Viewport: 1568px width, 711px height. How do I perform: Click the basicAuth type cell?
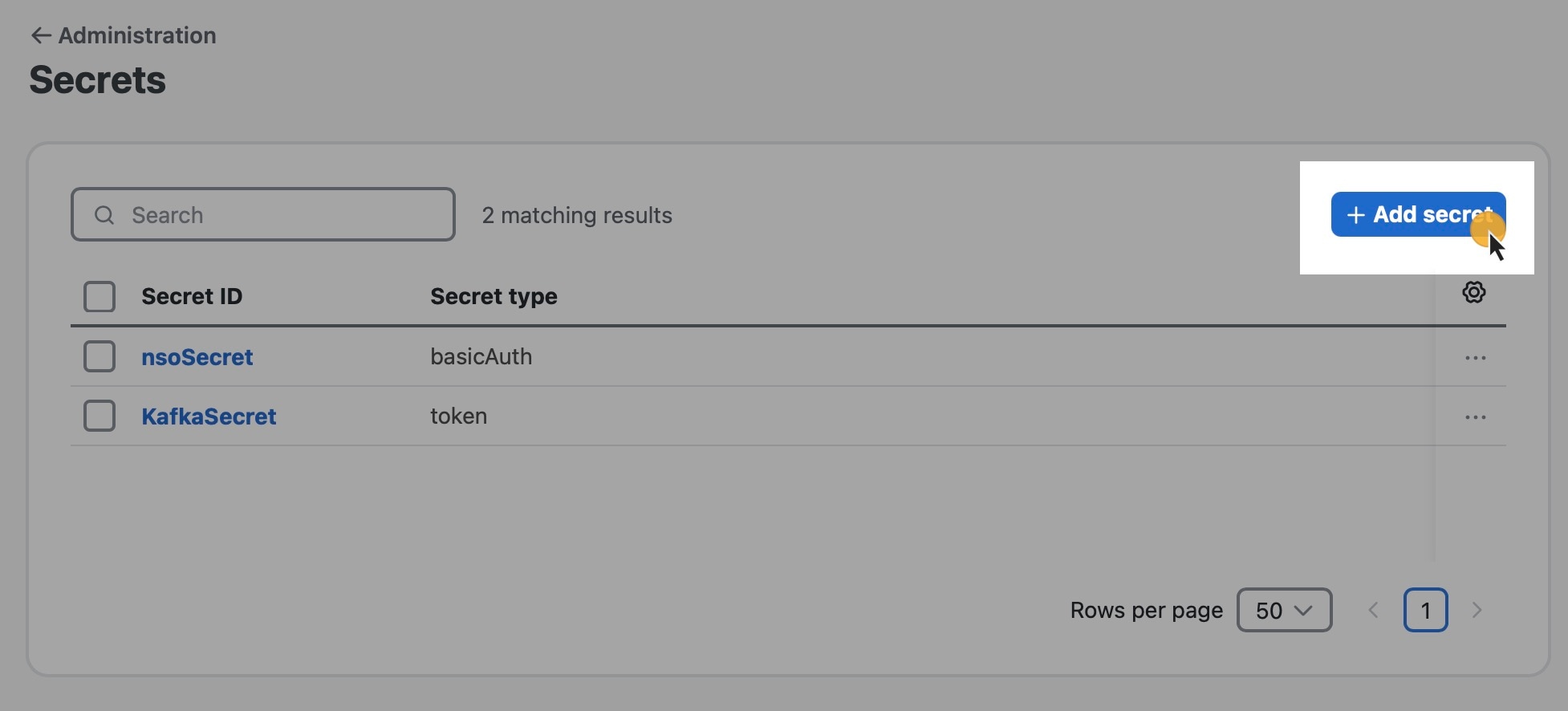click(481, 356)
